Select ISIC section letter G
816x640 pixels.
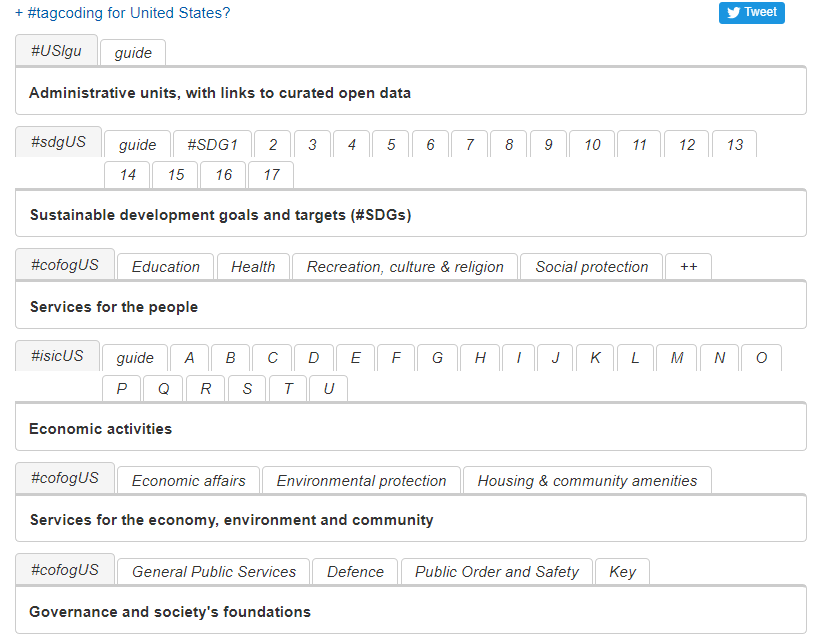click(x=437, y=357)
